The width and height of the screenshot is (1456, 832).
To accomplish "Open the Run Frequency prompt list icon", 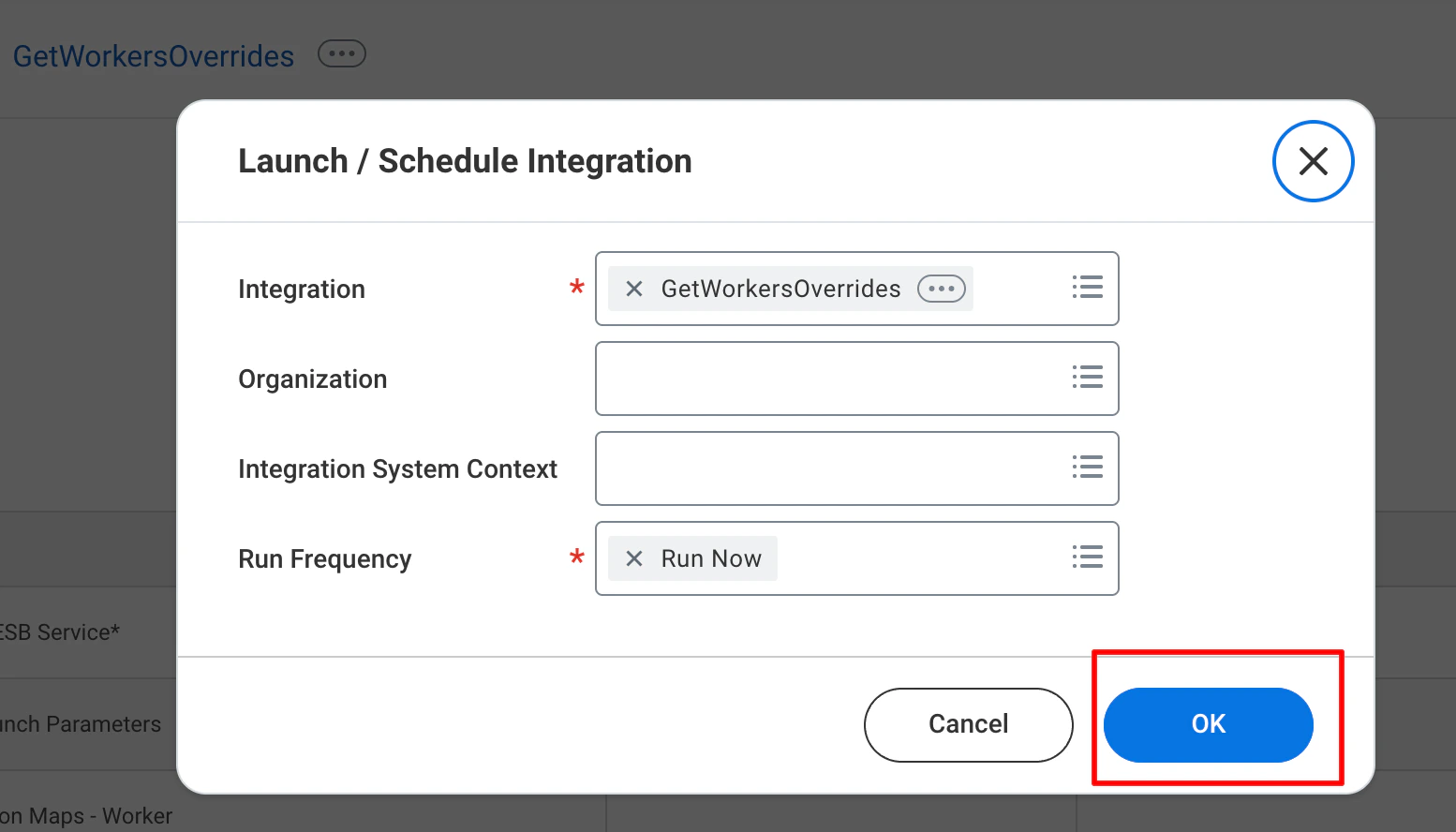I will (x=1087, y=557).
